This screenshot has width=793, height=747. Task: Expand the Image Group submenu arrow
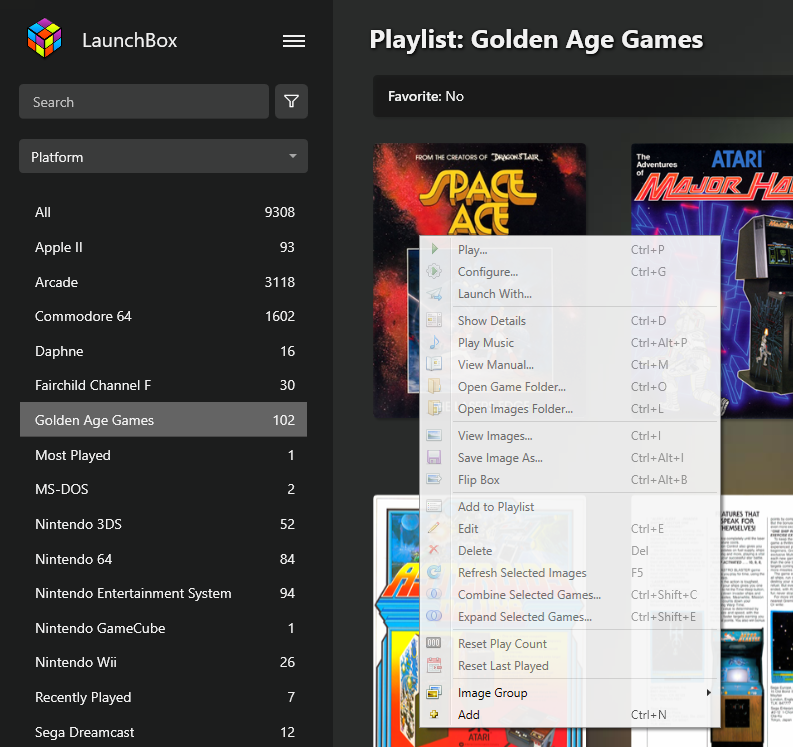[x=709, y=692]
